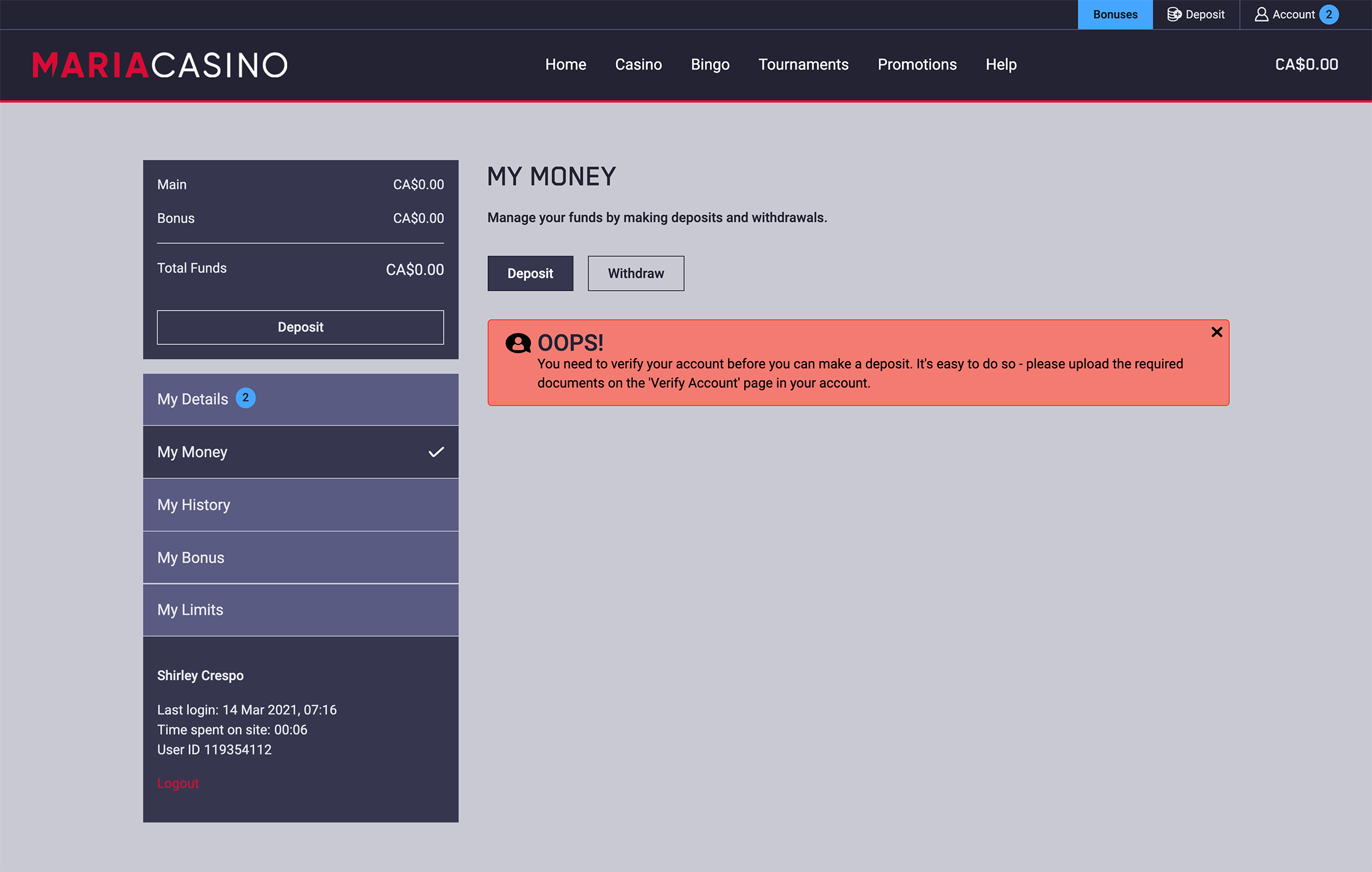This screenshot has width=1372, height=872.
Task: Click 'Manage your funds' description text
Action: point(657,218)
